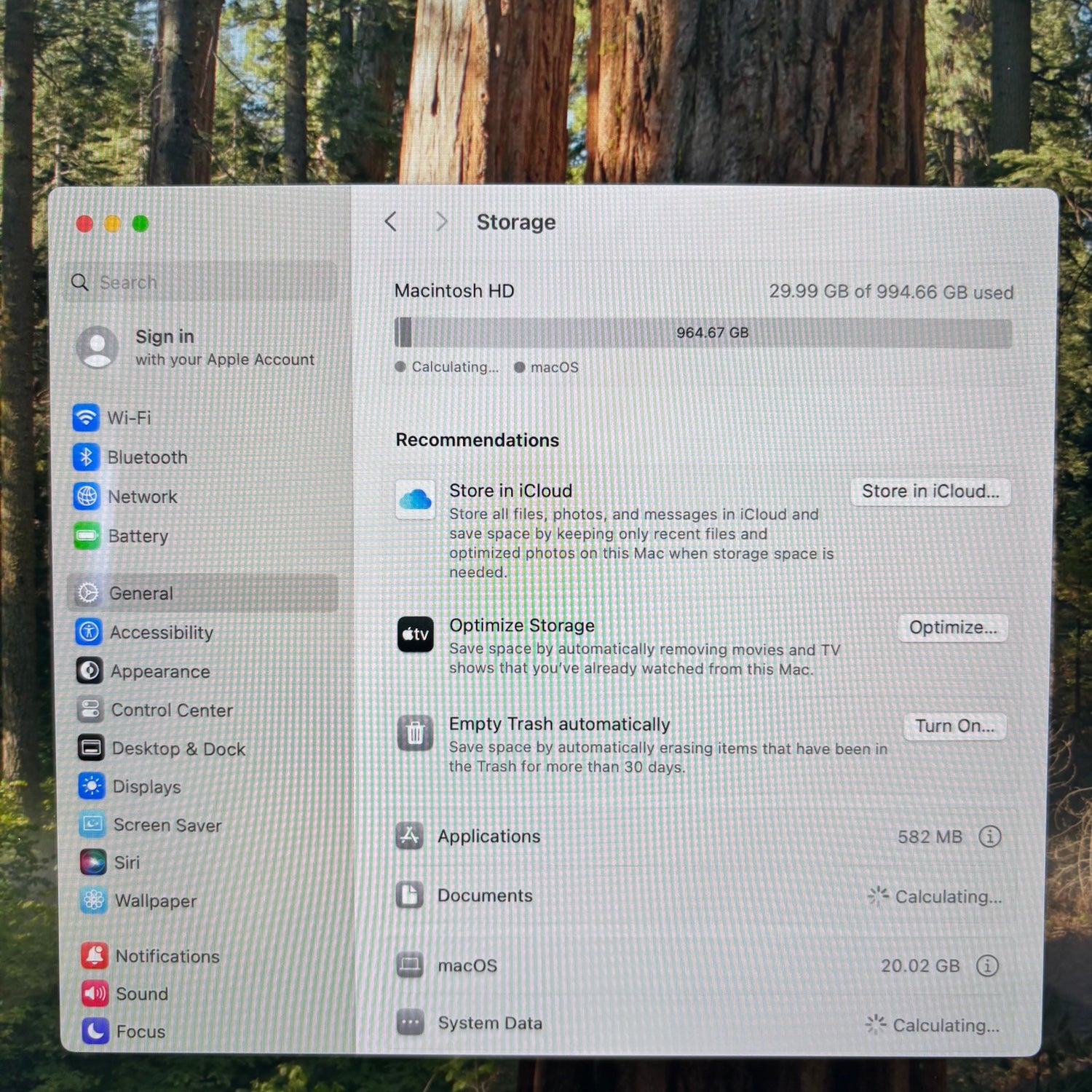Click the Applications category icon

click(x=410, y=836)
